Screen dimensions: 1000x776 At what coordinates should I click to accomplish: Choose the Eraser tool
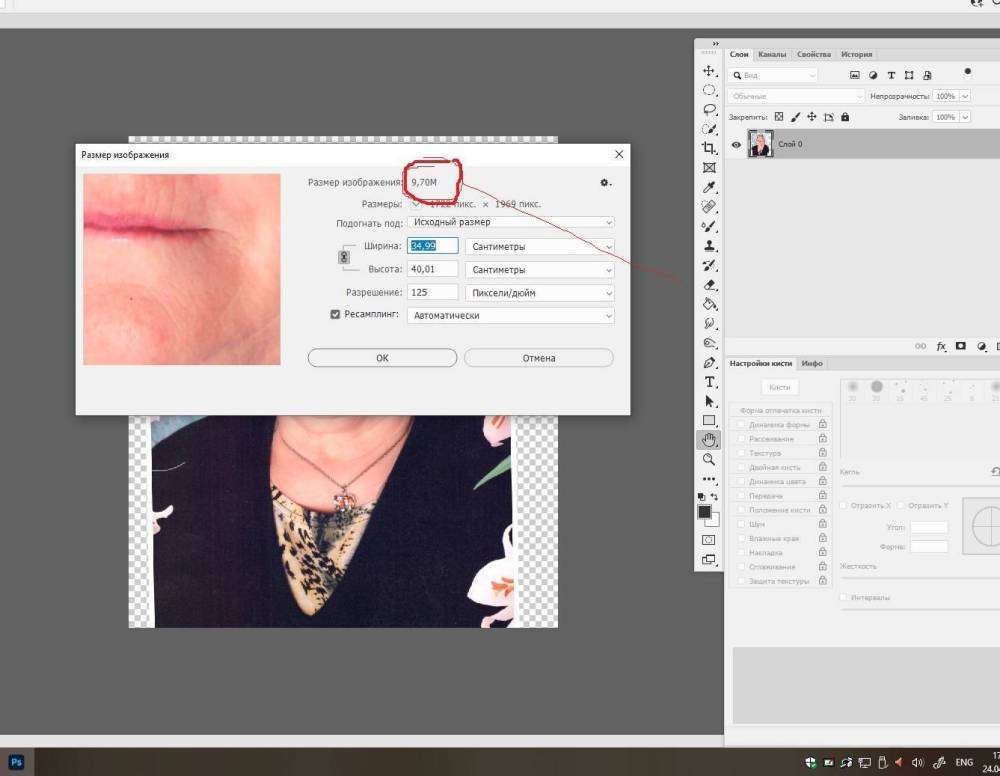click(709, 285)
